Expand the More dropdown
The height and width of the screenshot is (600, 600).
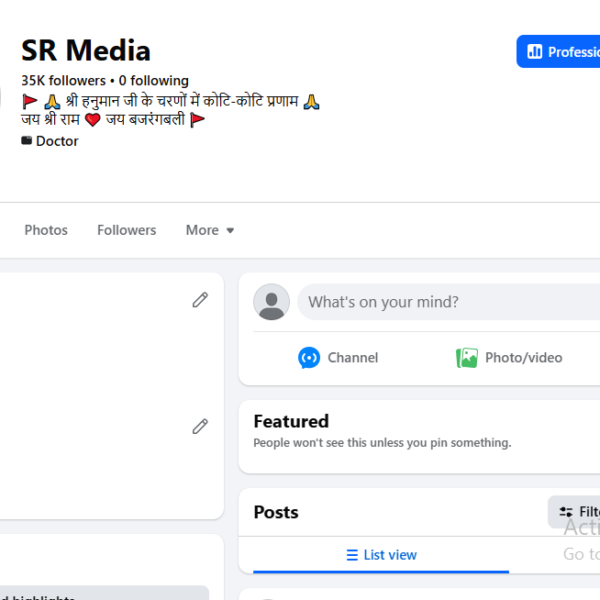coord(210,230)
